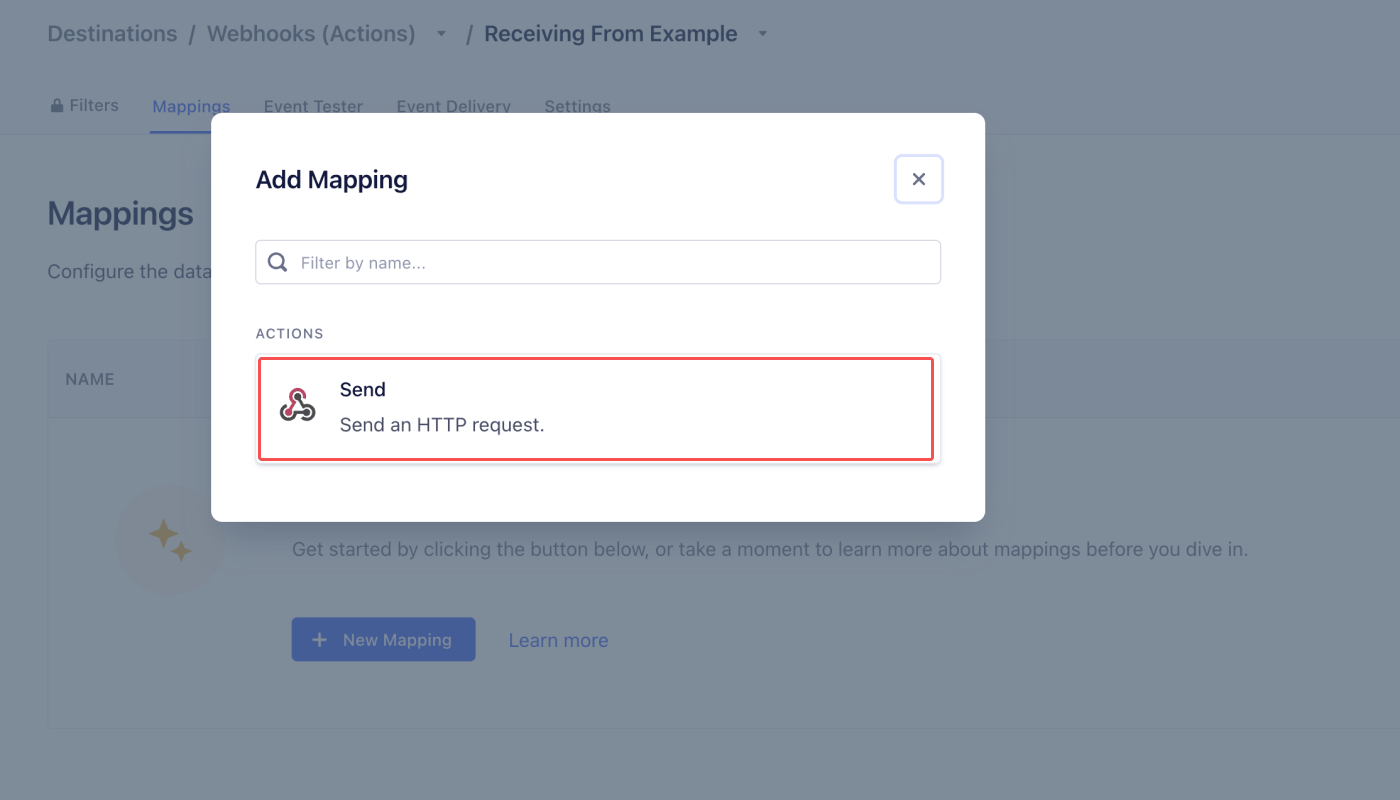Close the Add Mapping dialog
The width and height of the screenshot is (1400, 800).
click(919, 180)
